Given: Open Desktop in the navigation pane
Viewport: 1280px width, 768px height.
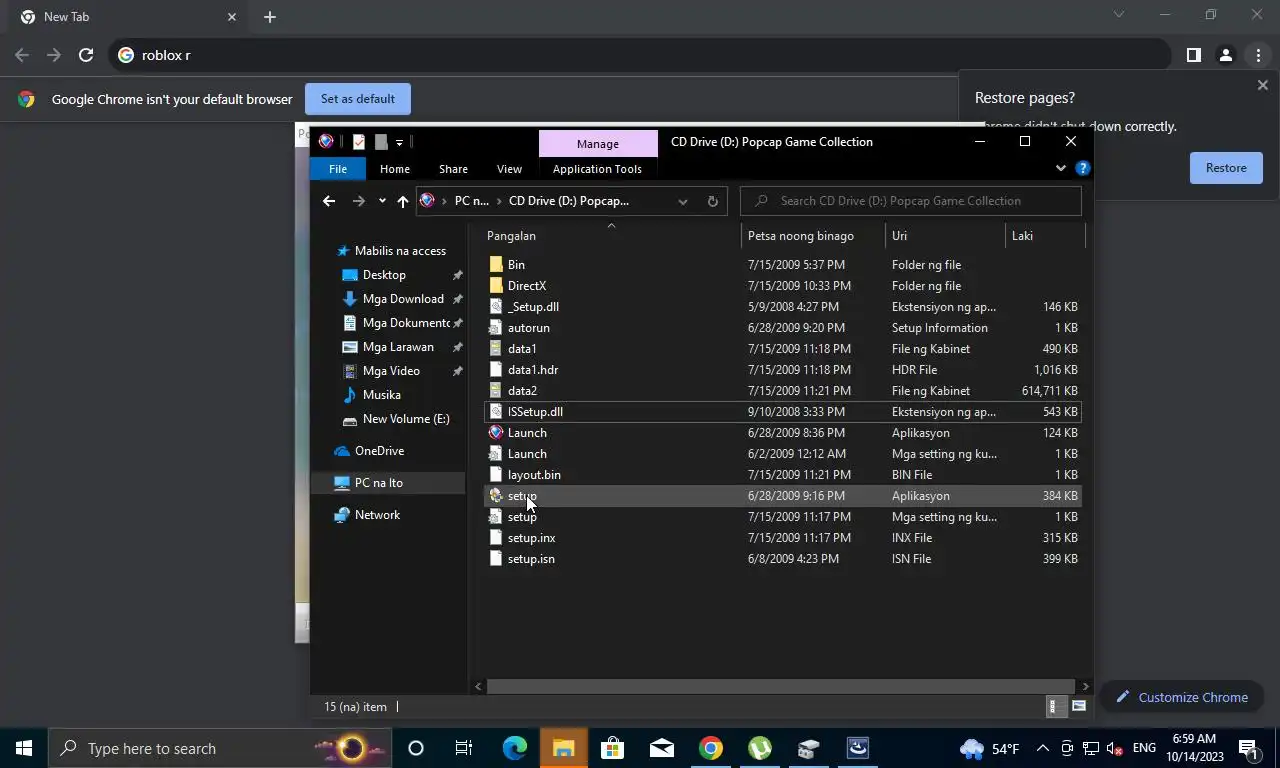Looking at the screenshot, I should (384, 275).
